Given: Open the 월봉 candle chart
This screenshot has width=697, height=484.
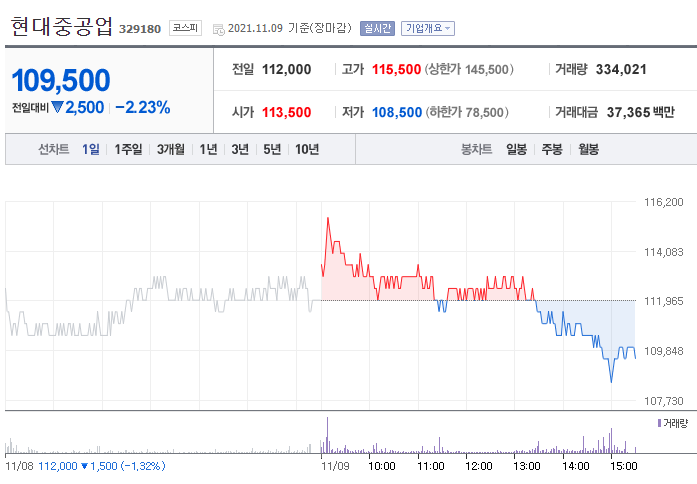Looking at the screenshot, I should [x=588, y=149].
